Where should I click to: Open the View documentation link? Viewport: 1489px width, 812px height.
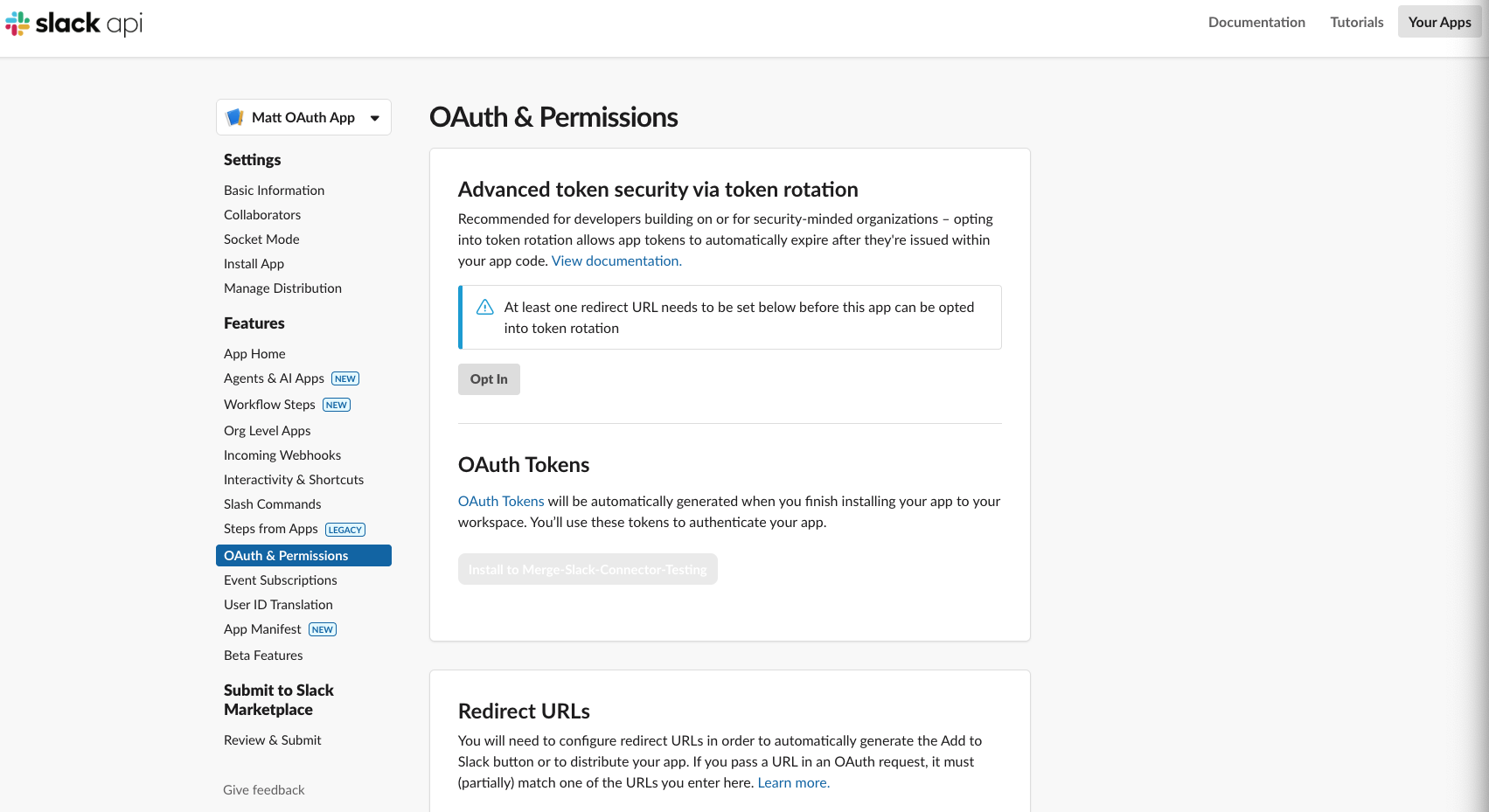(x=616, y=260)
